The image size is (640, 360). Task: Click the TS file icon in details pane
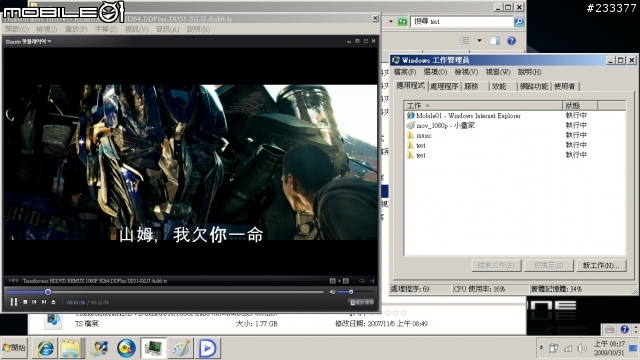[x=53, y=320]
